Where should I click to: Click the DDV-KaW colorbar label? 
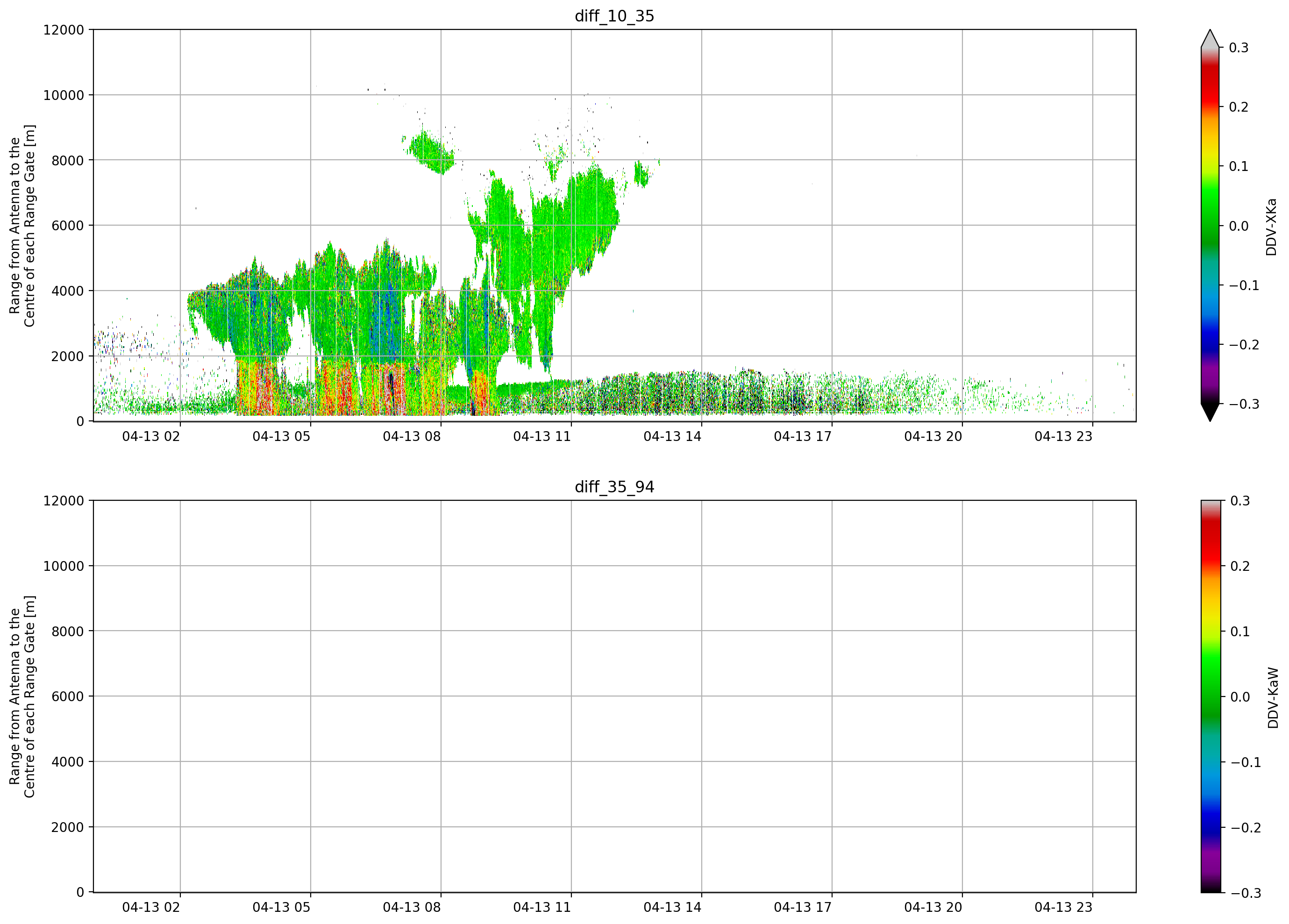tap(1273, 698)
